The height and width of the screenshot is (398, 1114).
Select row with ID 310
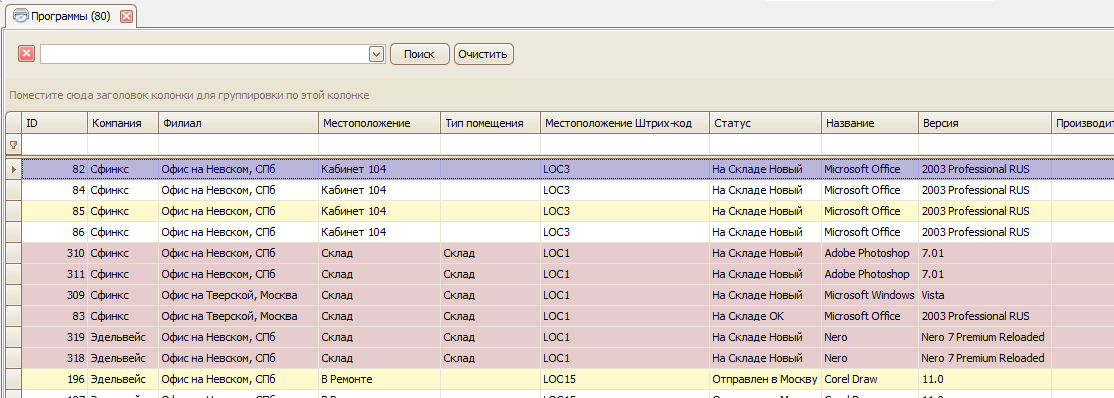568,253
